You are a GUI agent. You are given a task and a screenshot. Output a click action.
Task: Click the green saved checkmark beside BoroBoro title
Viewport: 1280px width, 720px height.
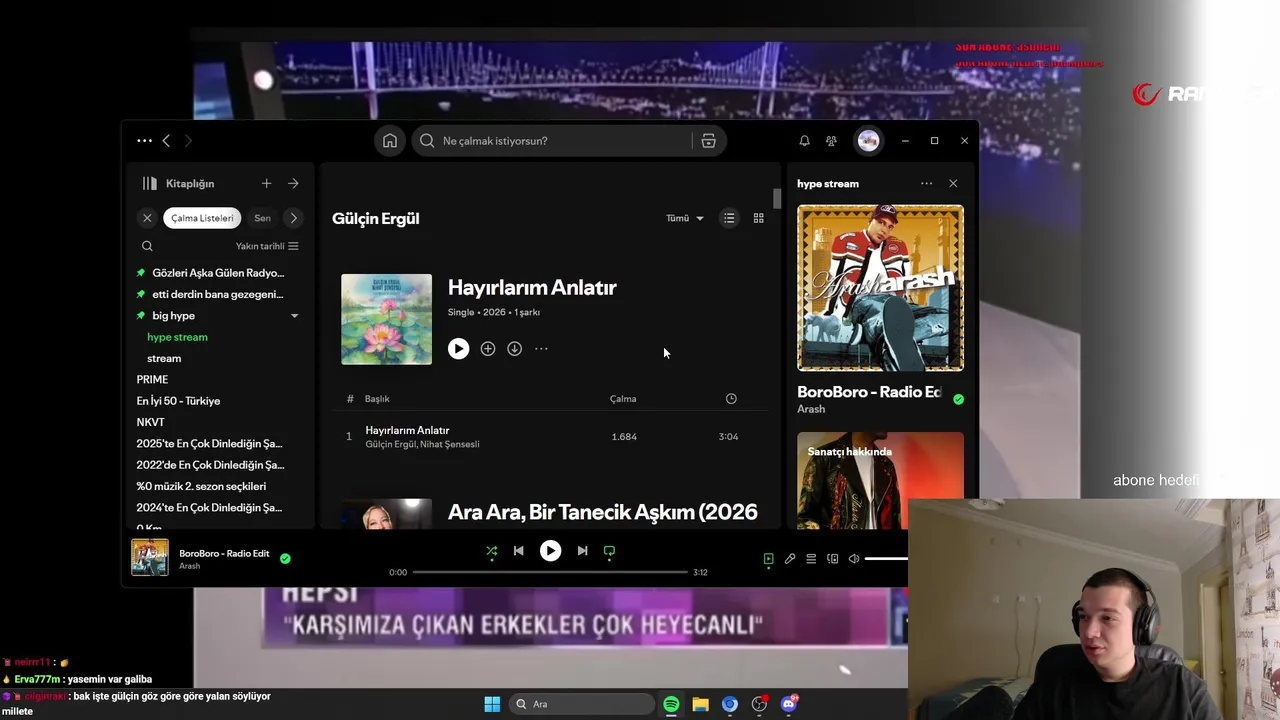pos(958,399)
